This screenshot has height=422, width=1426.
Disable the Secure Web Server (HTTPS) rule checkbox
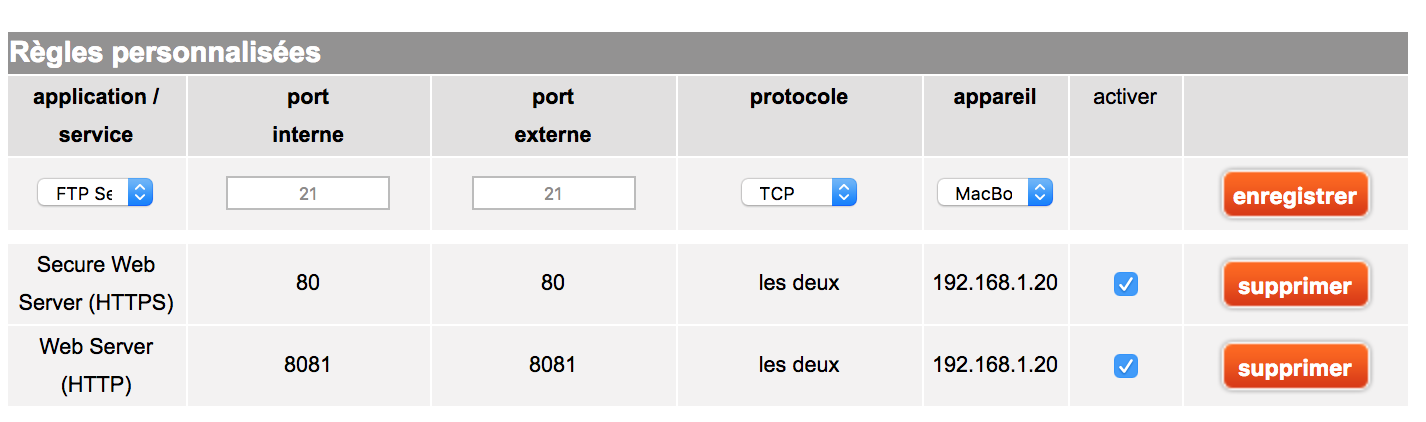[x=1125, y=285]
